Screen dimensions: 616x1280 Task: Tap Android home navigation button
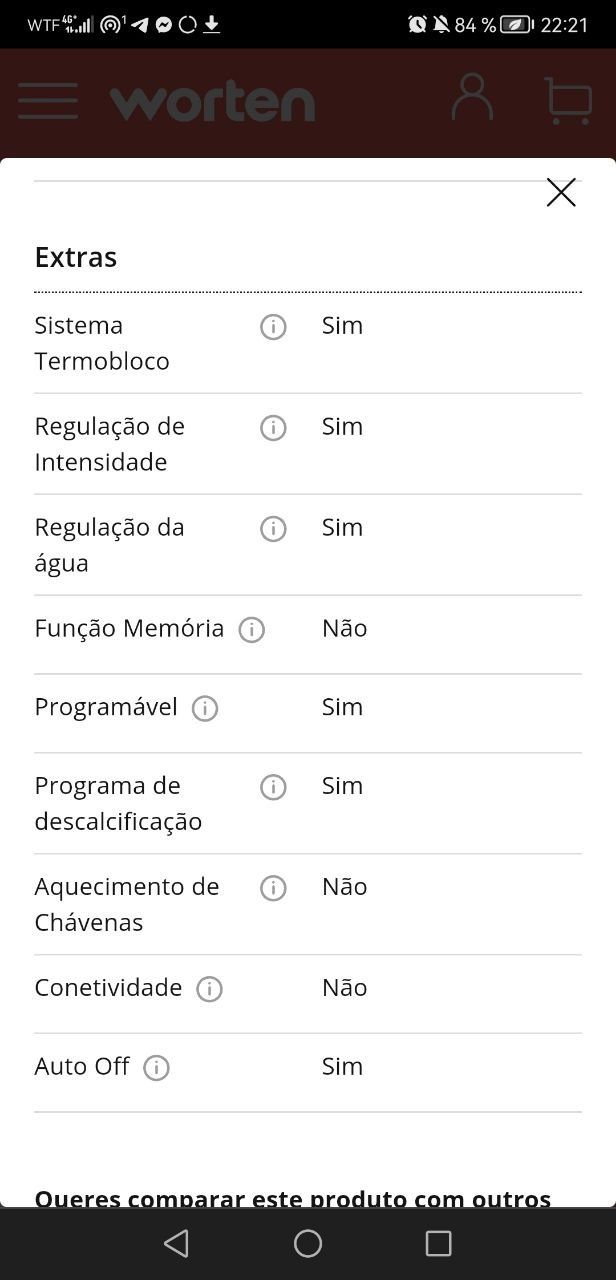[x=308, y=1243]
